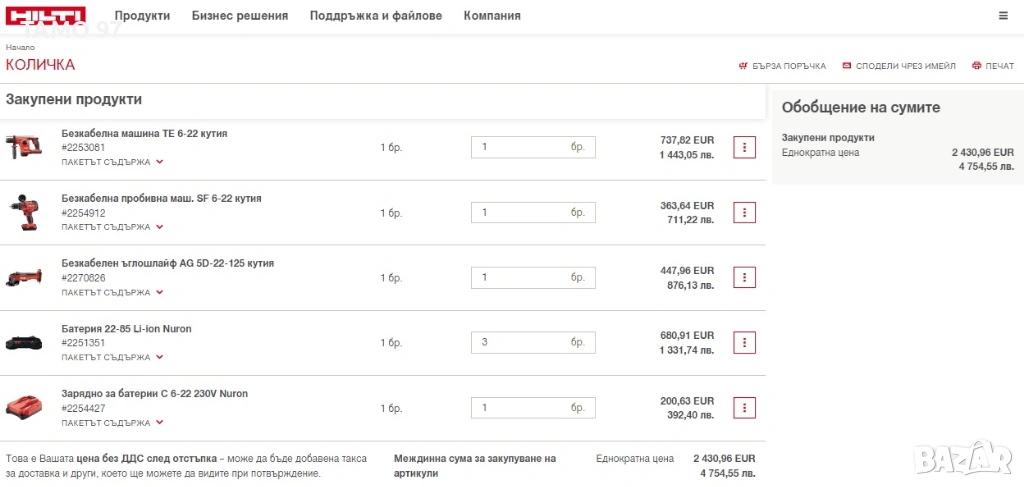The height and width of the screenshot is (487, 1024).
Task: Open the Поддръжка и файлове menu
Action: tap(376, 16)
